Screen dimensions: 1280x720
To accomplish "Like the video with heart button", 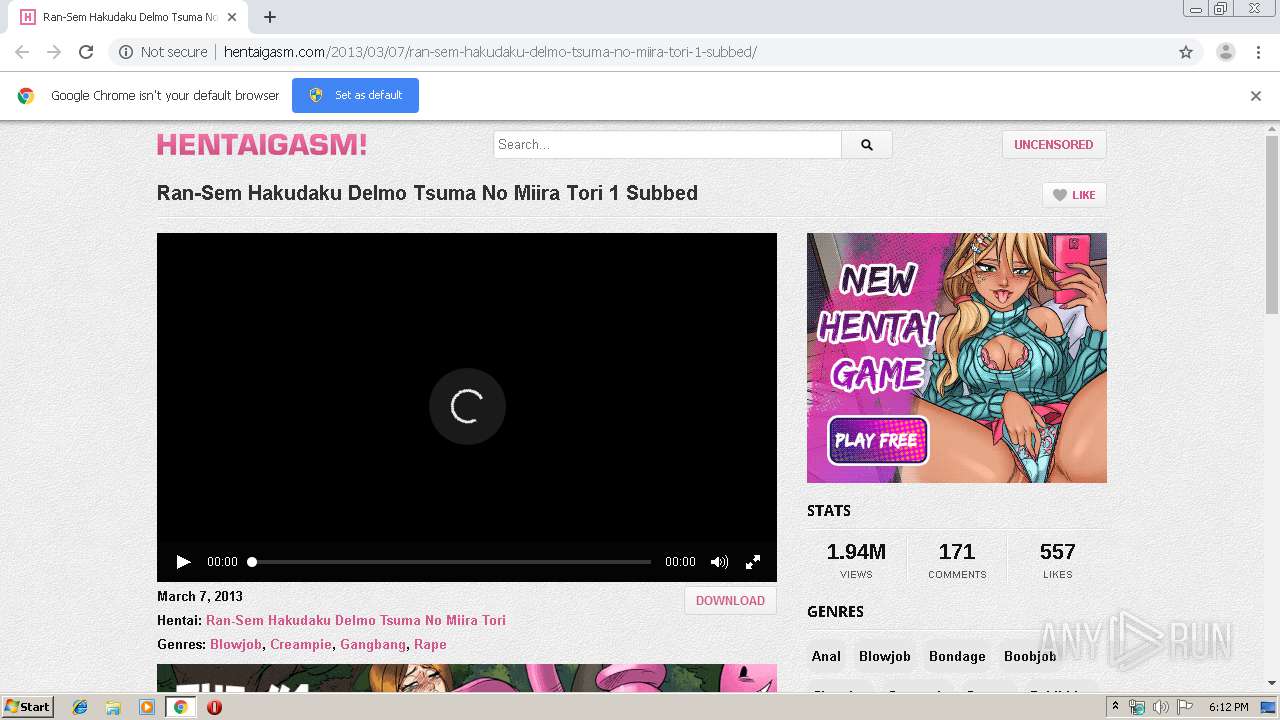I will pos(1074,195).
